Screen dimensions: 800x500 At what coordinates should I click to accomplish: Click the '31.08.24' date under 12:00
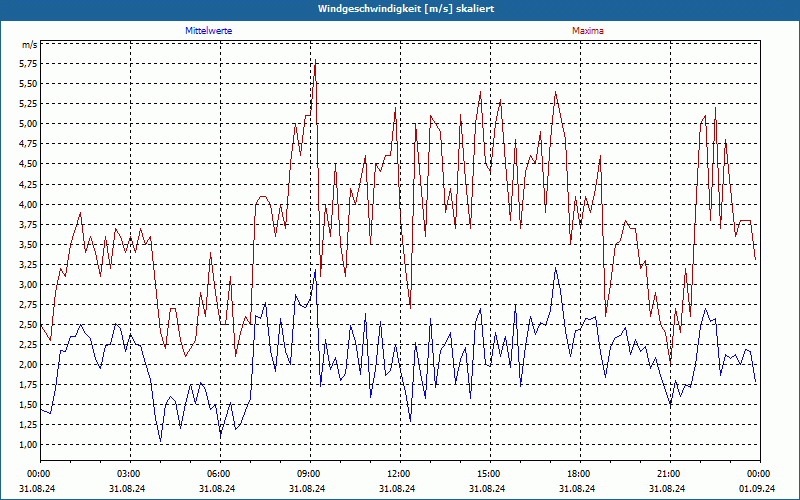click(x=397, y=489)
